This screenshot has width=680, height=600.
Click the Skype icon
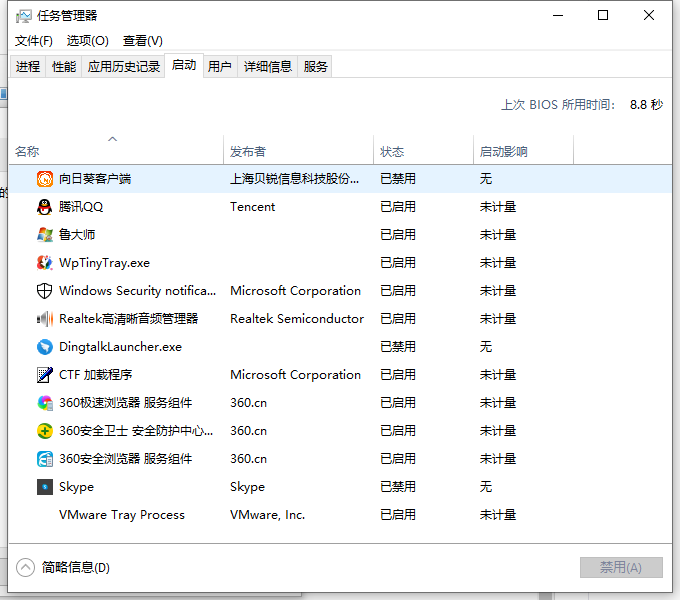(x=45, y=487)
